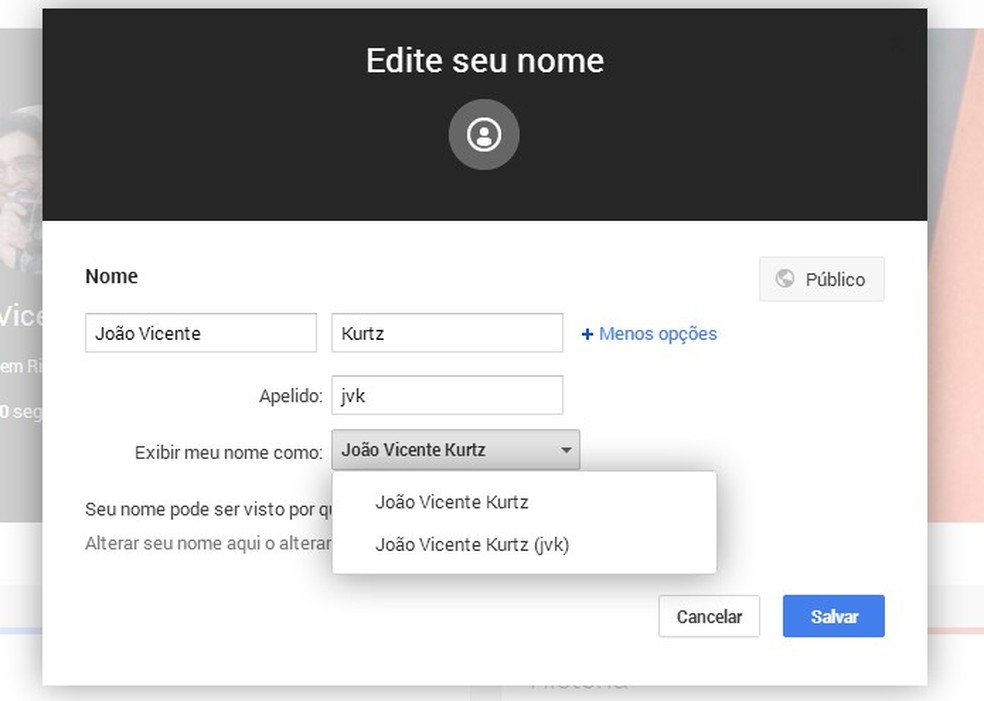Select João Vicente Kurtz (jvk) from the dropdown
This screenshot has width=984, height=701.
click(x=472, y=545)
